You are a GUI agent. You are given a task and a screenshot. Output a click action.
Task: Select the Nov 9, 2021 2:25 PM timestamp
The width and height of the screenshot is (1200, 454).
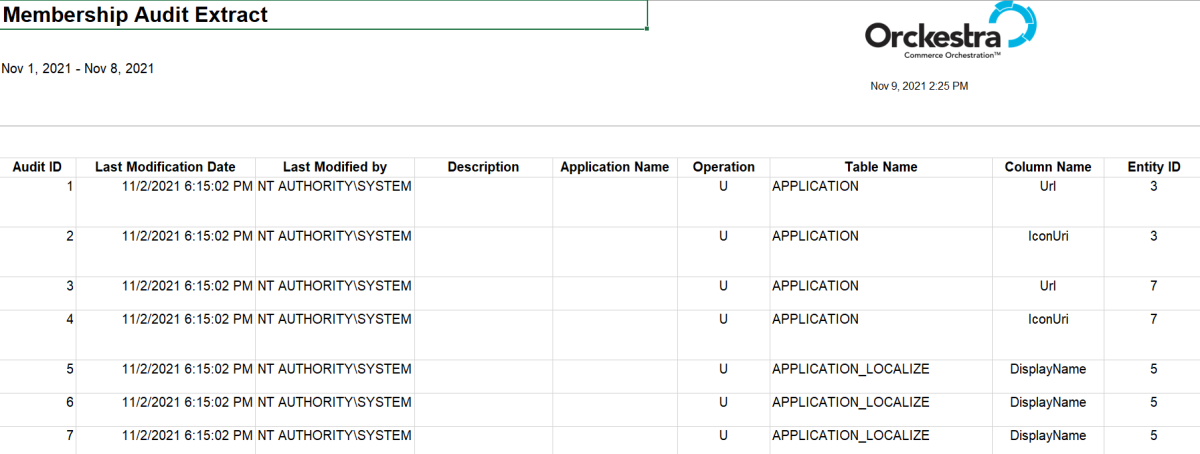pos(919,87)
